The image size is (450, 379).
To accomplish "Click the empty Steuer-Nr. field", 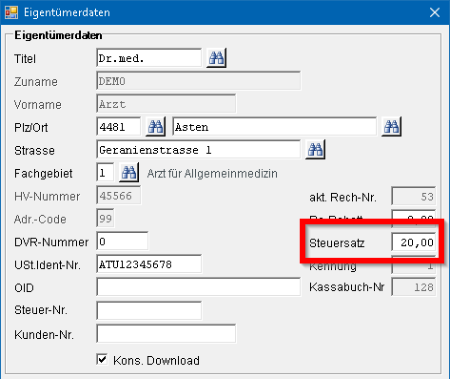I will (149, 311).
